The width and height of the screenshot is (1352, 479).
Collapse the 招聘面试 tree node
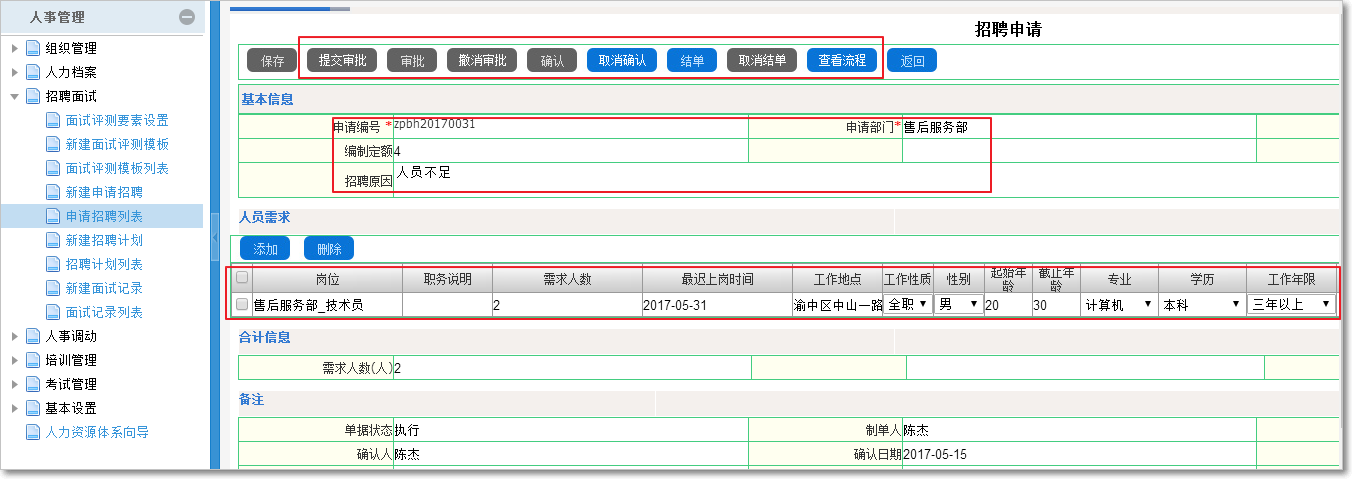[x=14, y=96]
